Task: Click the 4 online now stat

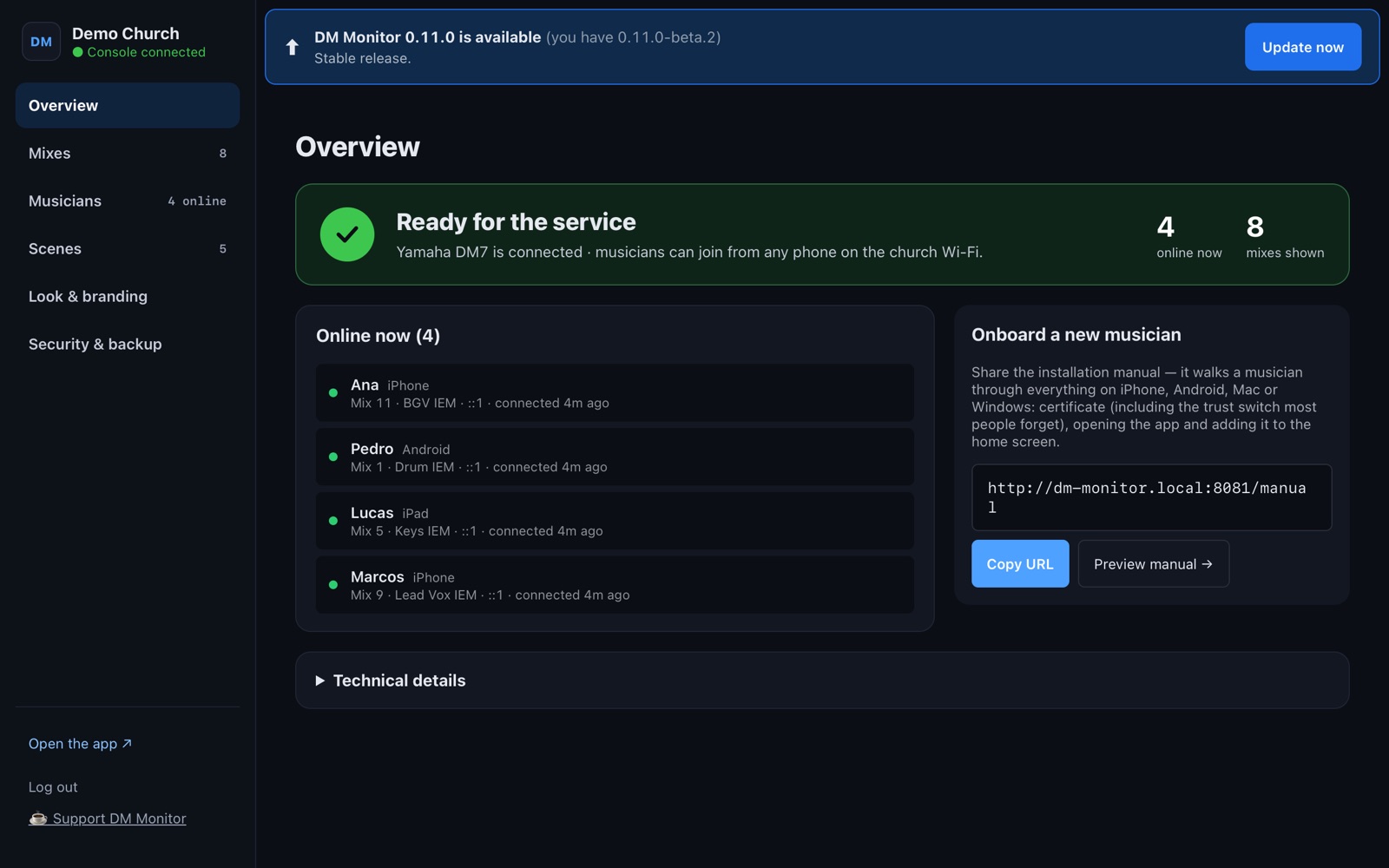Action: pyautogui.click(x=1188, y=236)
